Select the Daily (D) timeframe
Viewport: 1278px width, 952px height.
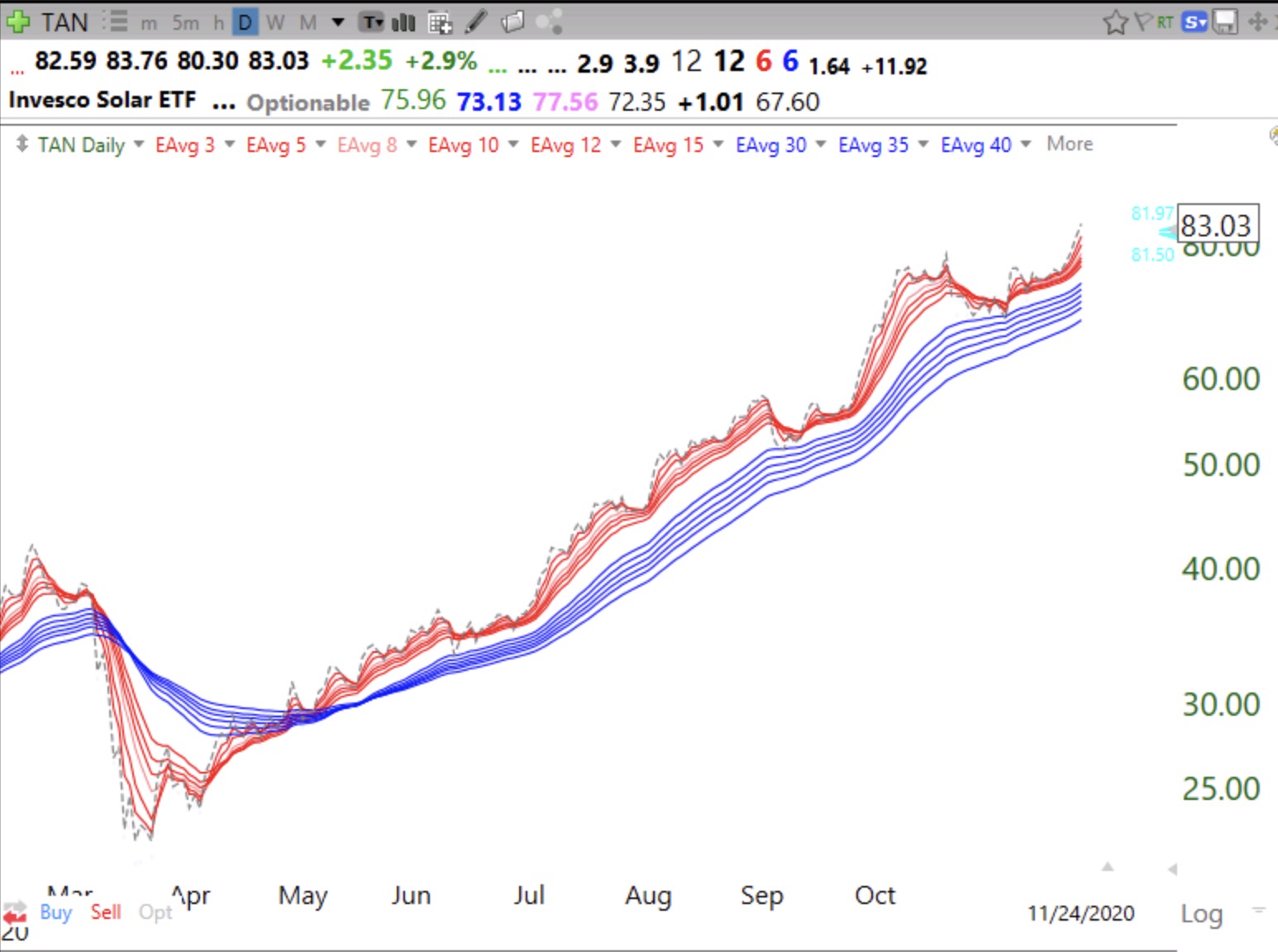pyautogui.click(x=245, y=22)
